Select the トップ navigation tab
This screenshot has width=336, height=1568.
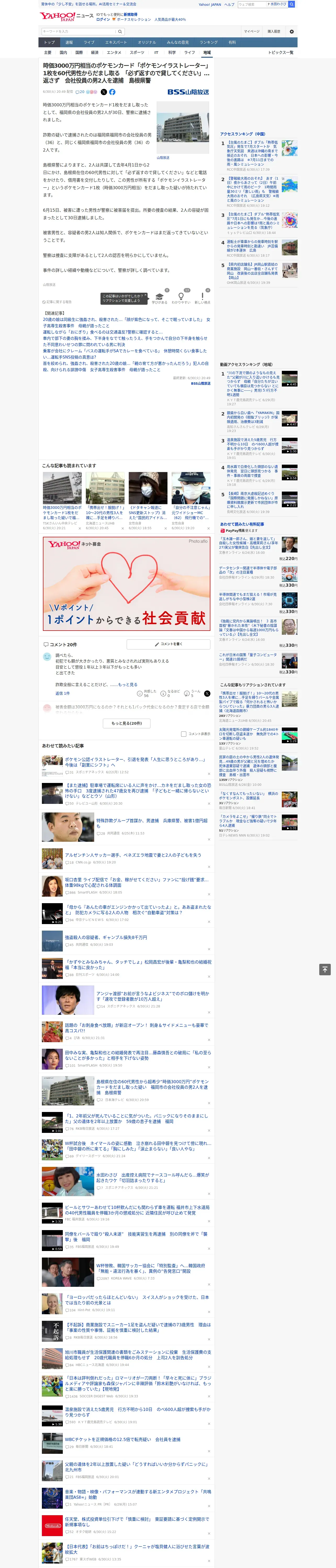[49, 43]
